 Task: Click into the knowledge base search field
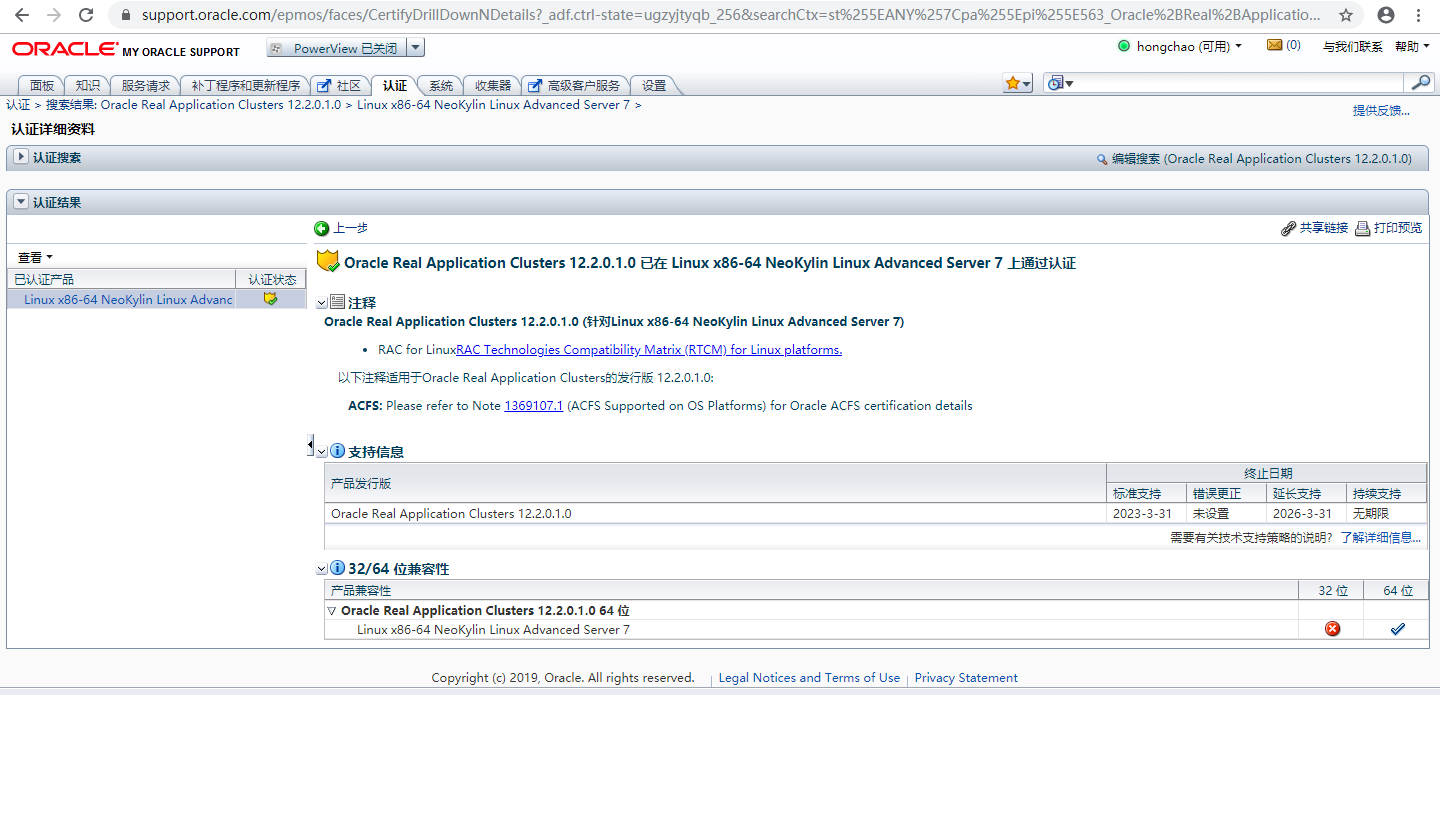[x=1240, y=84]
